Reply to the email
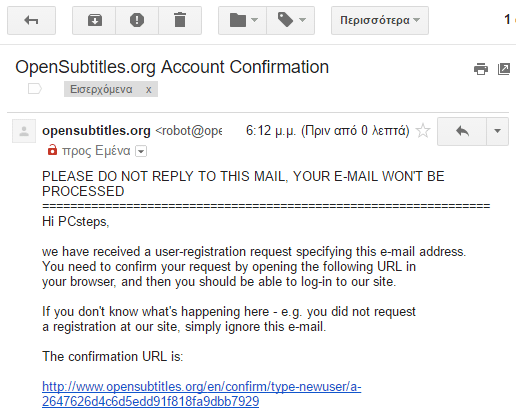This screenshot has width=516, height=415. [462, 131]
